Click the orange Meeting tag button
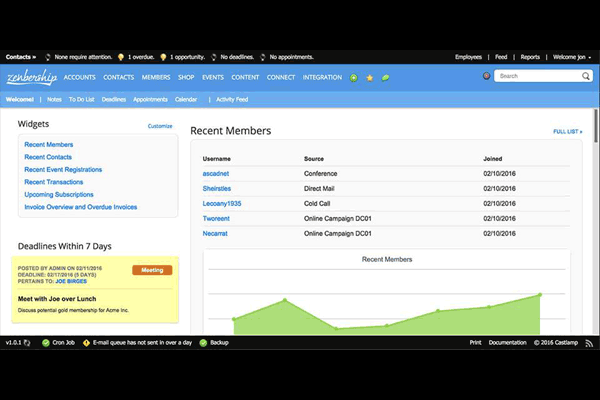600x400 pixels. click(x=152, y=270)
